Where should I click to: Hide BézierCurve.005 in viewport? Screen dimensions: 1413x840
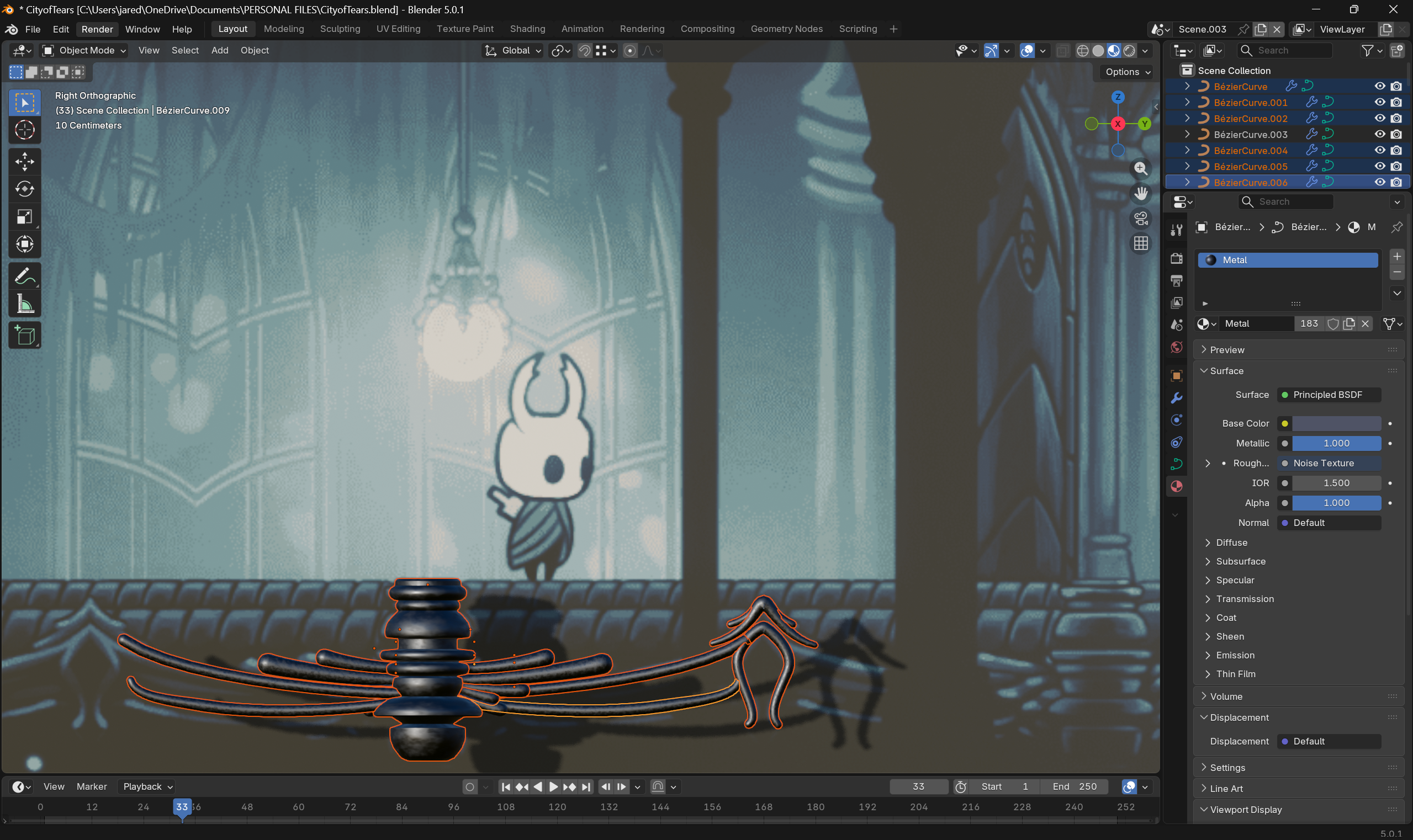1379,167
